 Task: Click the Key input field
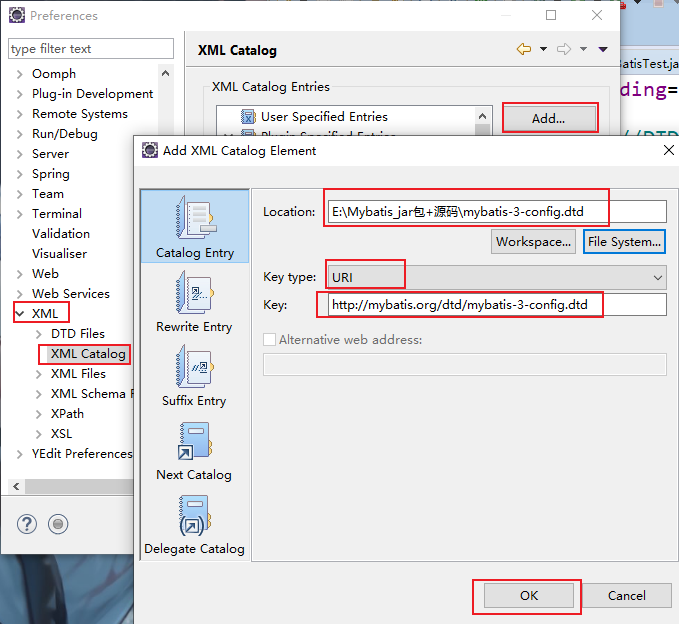click(x=496, y=305)
